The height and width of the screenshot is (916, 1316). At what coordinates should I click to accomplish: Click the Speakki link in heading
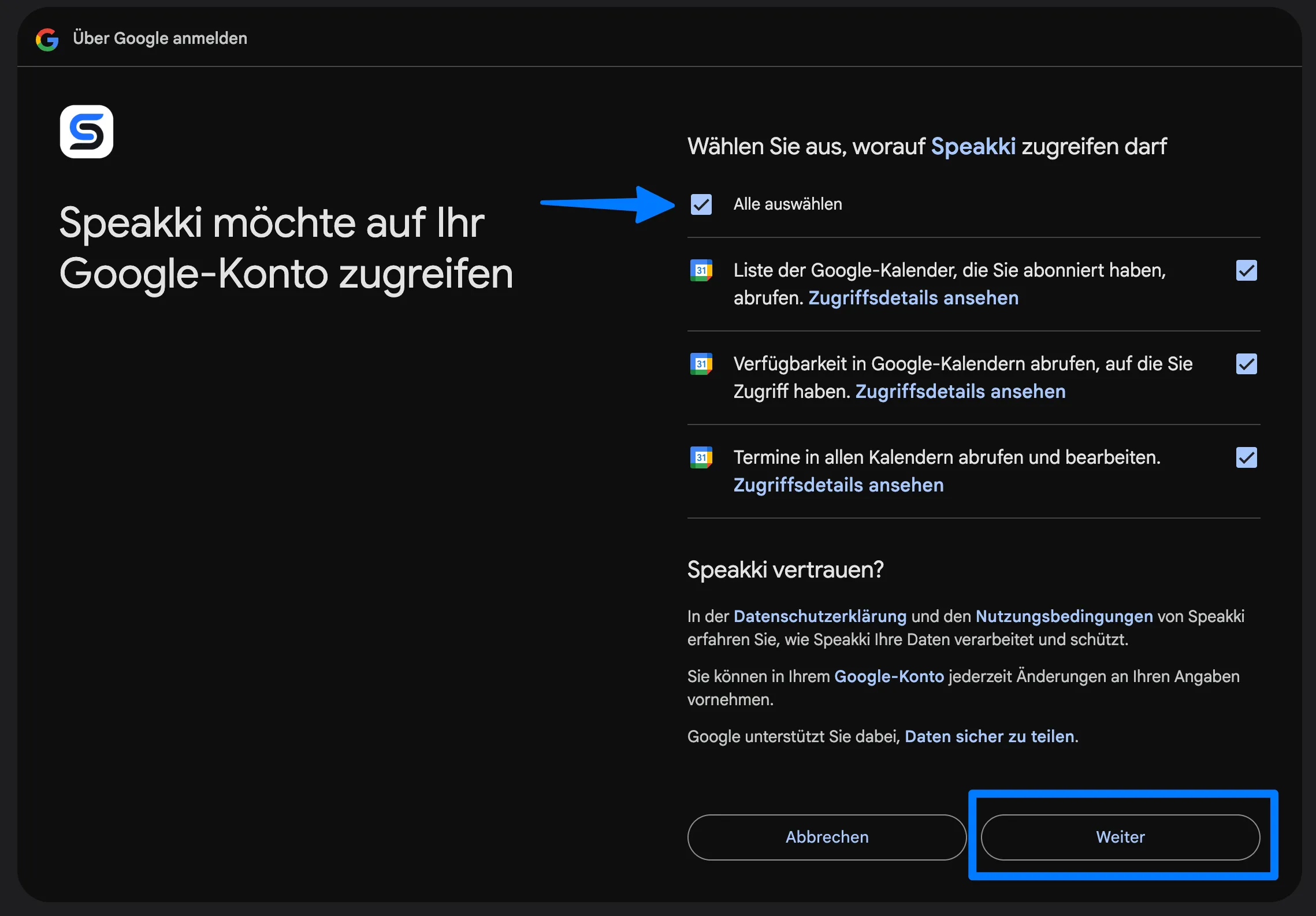(973, 147)
